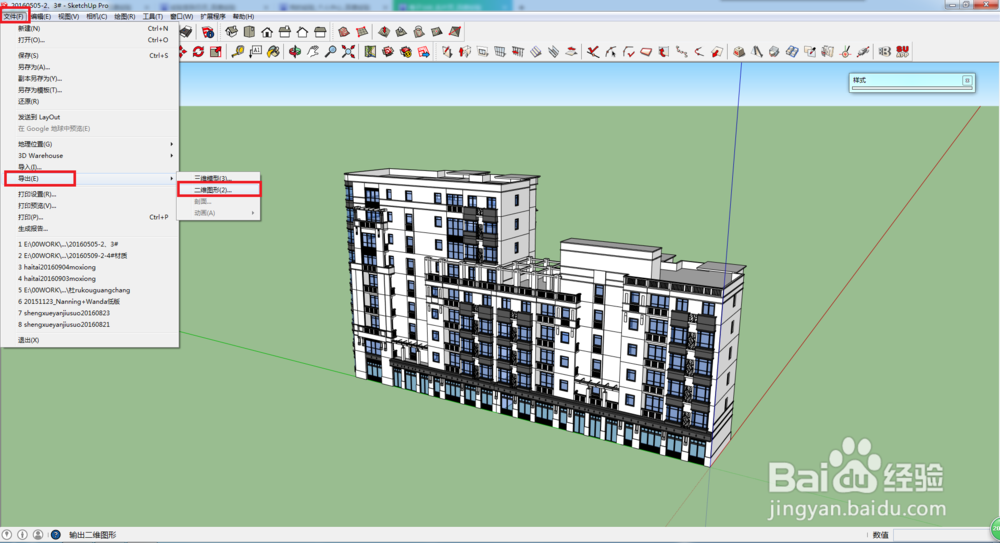Open the 帮助(H) menu

tap(243, 17)
